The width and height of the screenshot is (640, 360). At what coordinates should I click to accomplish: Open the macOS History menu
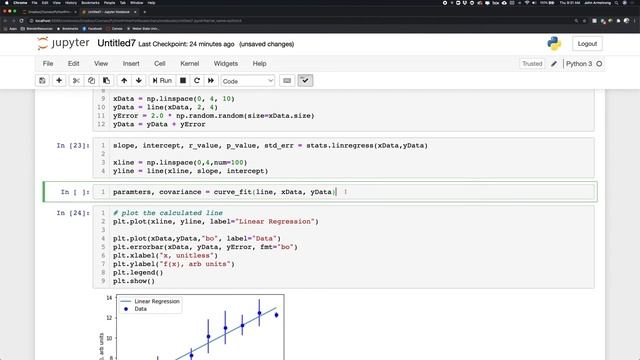click(x=71, y=2)
